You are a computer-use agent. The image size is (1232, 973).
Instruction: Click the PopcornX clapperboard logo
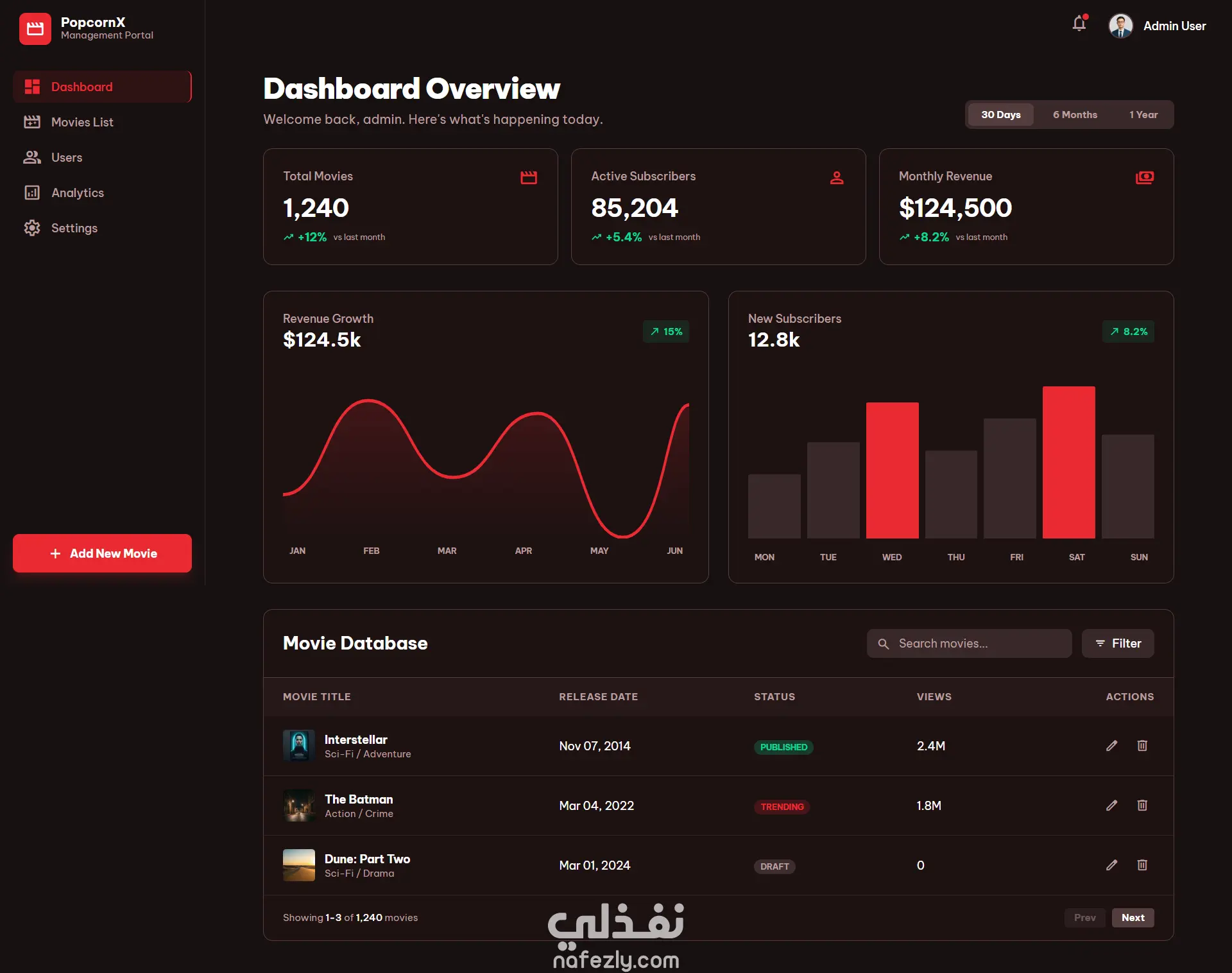click(35, 29)
